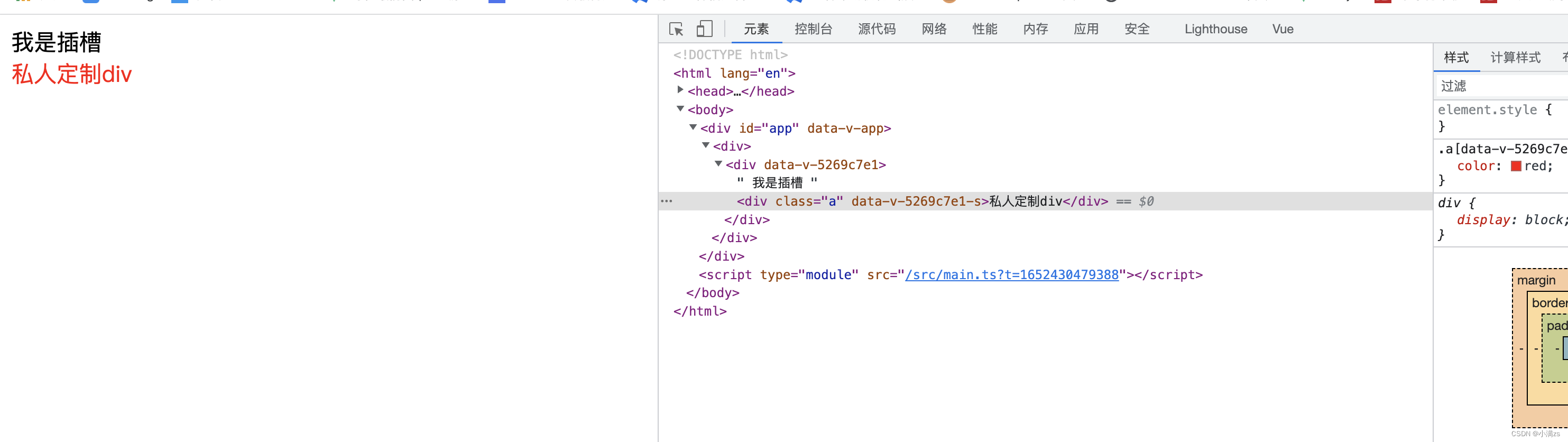Expand the head element node
This screenshot has height=442, width=1568.
pos(680,90)
